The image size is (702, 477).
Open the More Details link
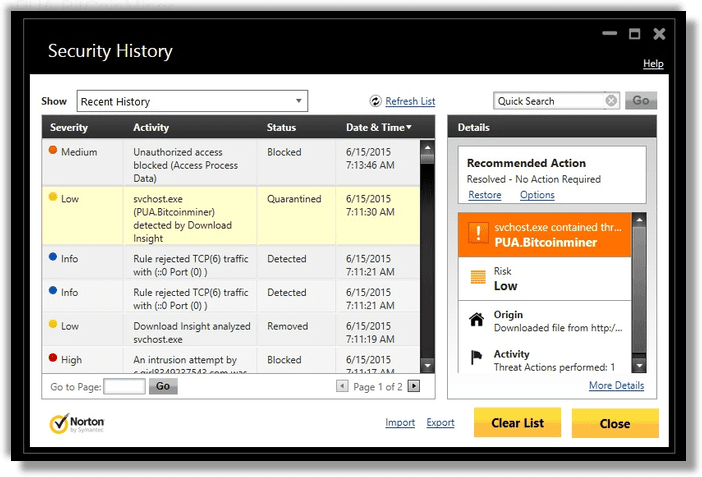pyautogui.click(x=616, y=386)
